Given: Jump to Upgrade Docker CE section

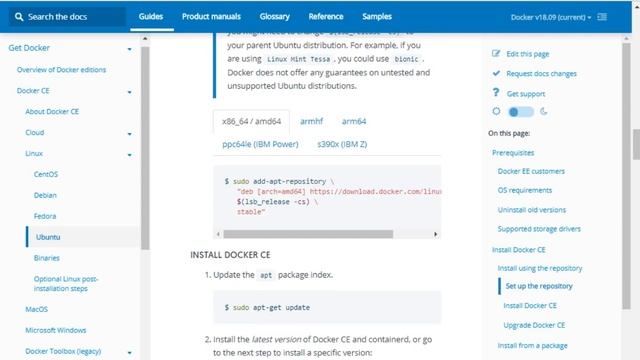Looking at the screenshot, I should pos(534,325).
